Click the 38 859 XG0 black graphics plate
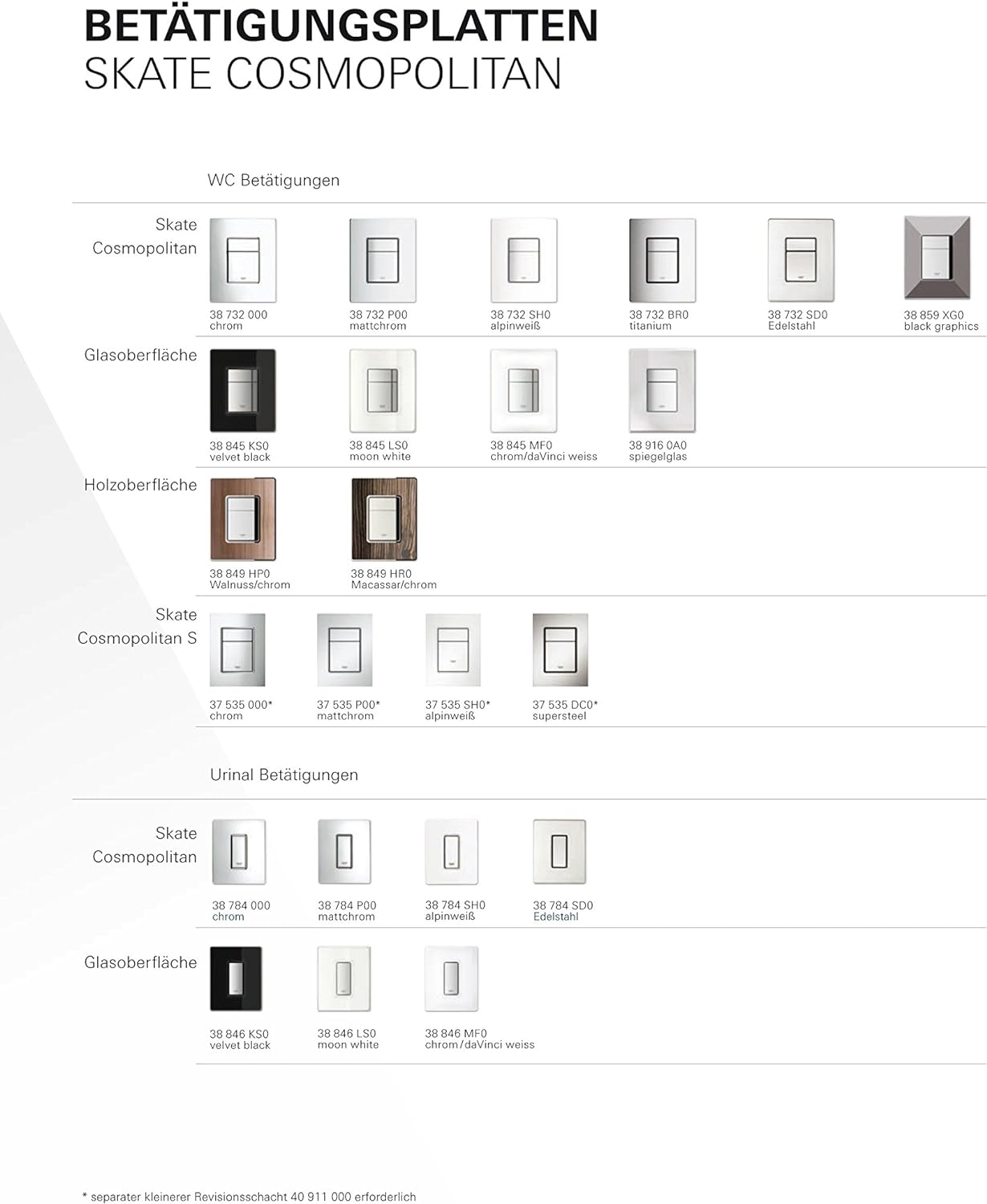This screenshot has height=1204, width=987. [x=937, y=258]
